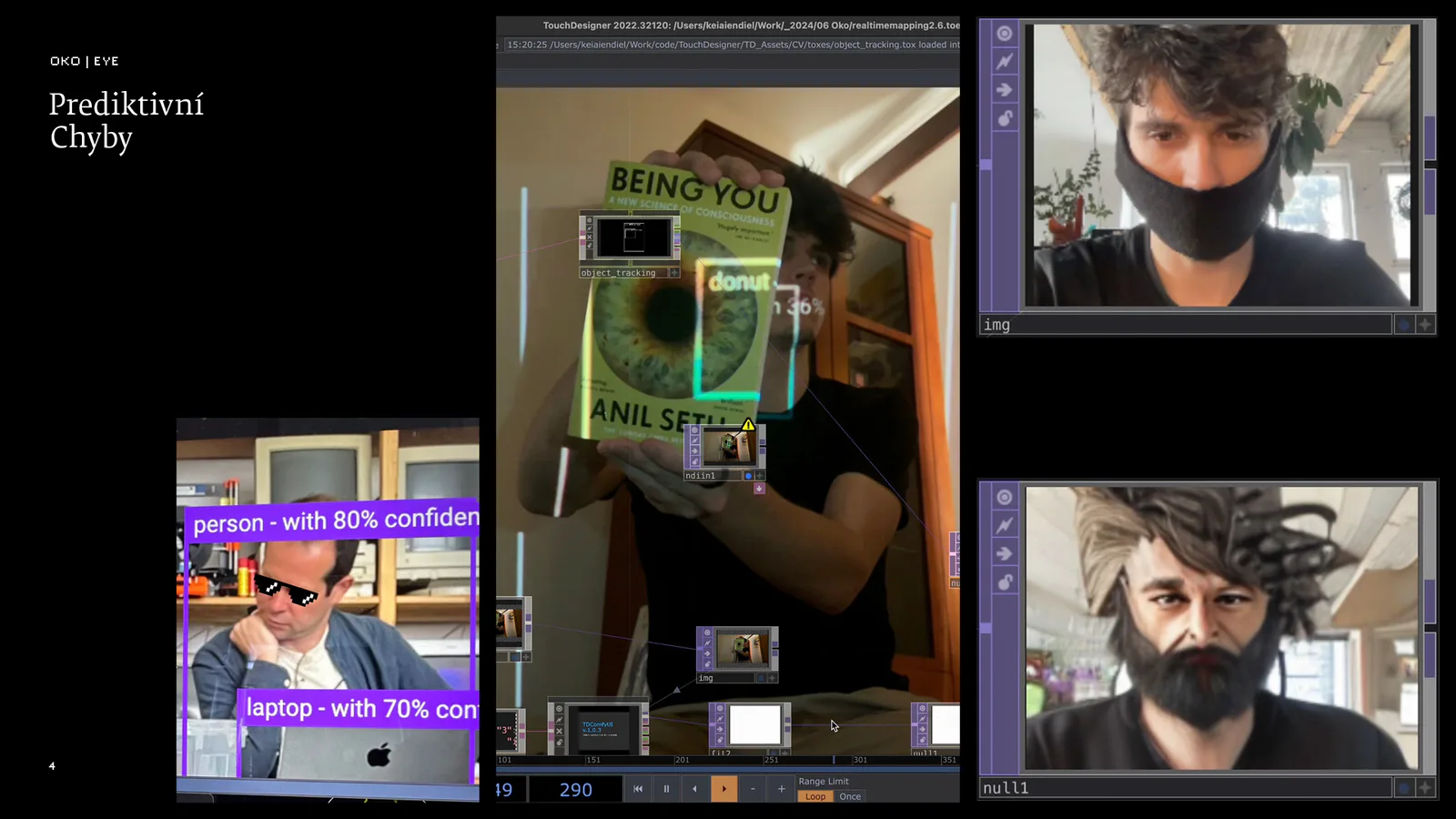Toggle Lock flag on large img node
This screenshot has width=1456, height=819.
[1005, 118]
